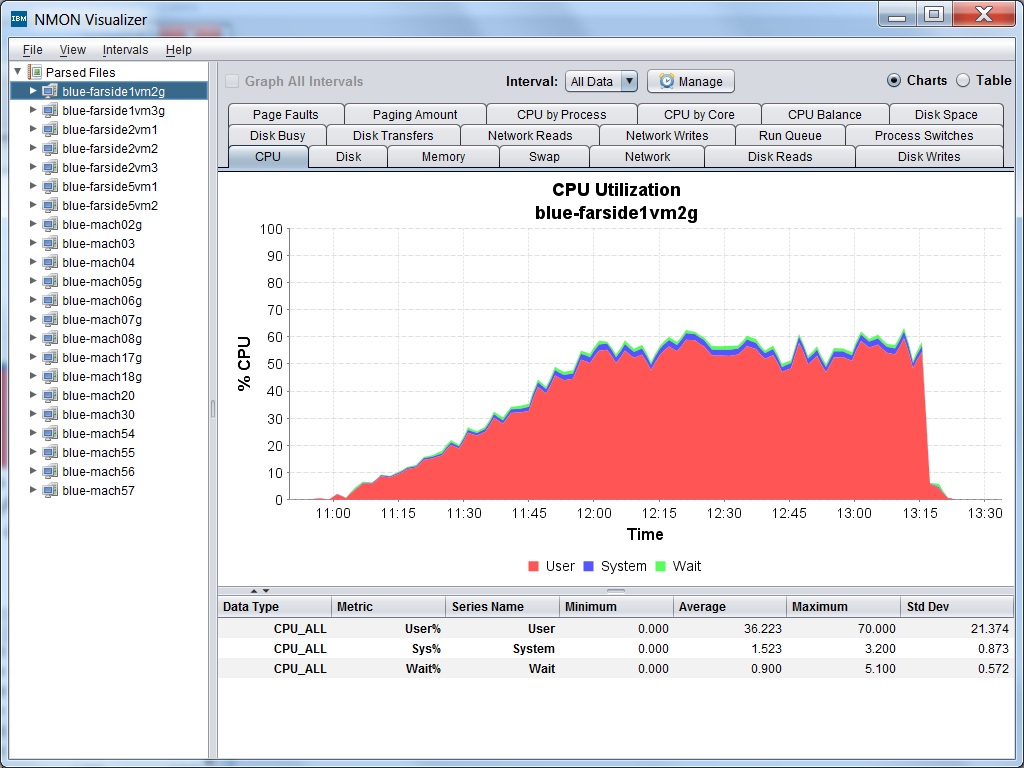The width and height of the screenshot is (1024, 768).
Task: Click the computer icon beside blue-farside5vm2
Action: (x=50, y=206)
